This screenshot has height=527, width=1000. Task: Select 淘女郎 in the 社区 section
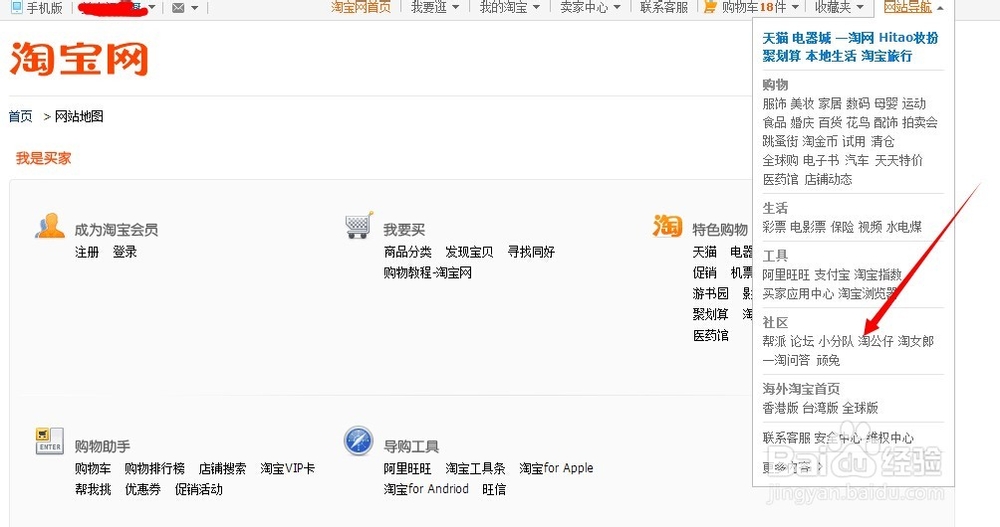click(x=916, y=341)
